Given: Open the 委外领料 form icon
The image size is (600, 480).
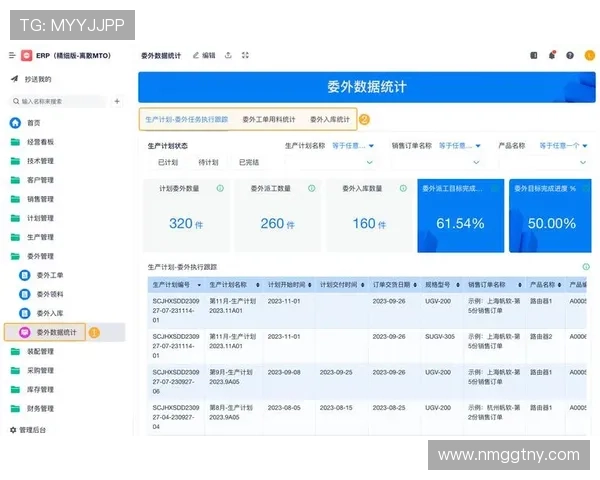Looking at the screenshot, I should pos(25,294).
